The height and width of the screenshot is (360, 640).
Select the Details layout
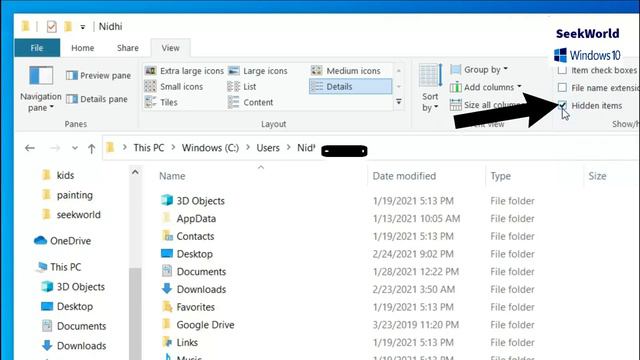click(350, 87)
